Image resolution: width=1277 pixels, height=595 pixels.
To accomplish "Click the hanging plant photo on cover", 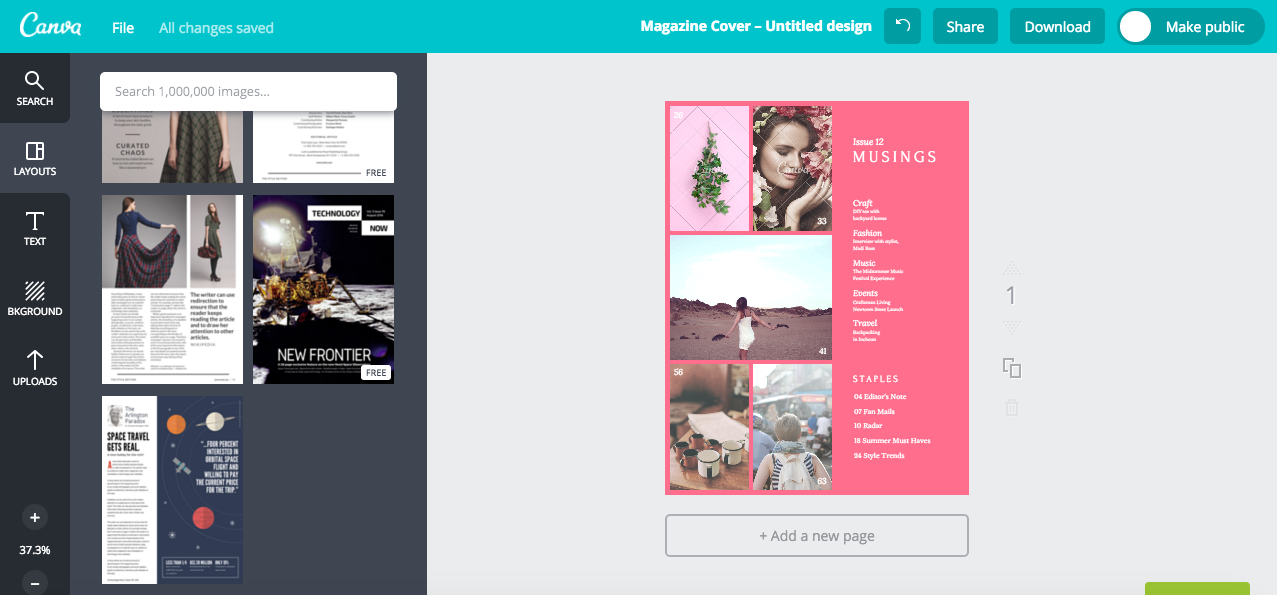I will [x=709, y=168].
